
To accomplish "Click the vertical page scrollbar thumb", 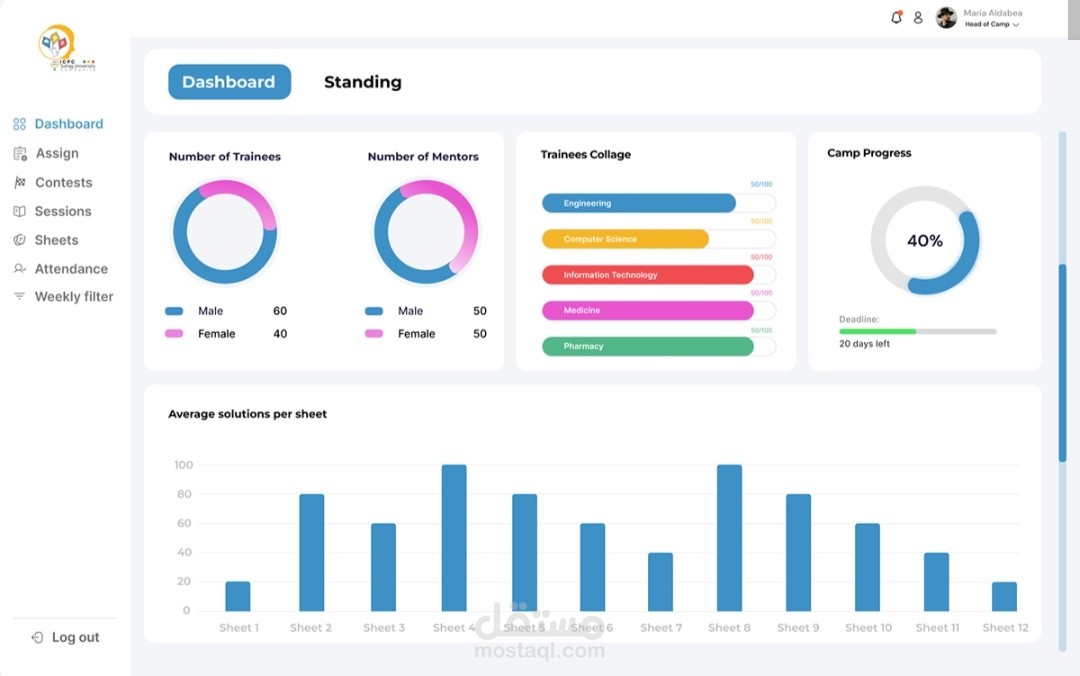I will (1062, 362).
